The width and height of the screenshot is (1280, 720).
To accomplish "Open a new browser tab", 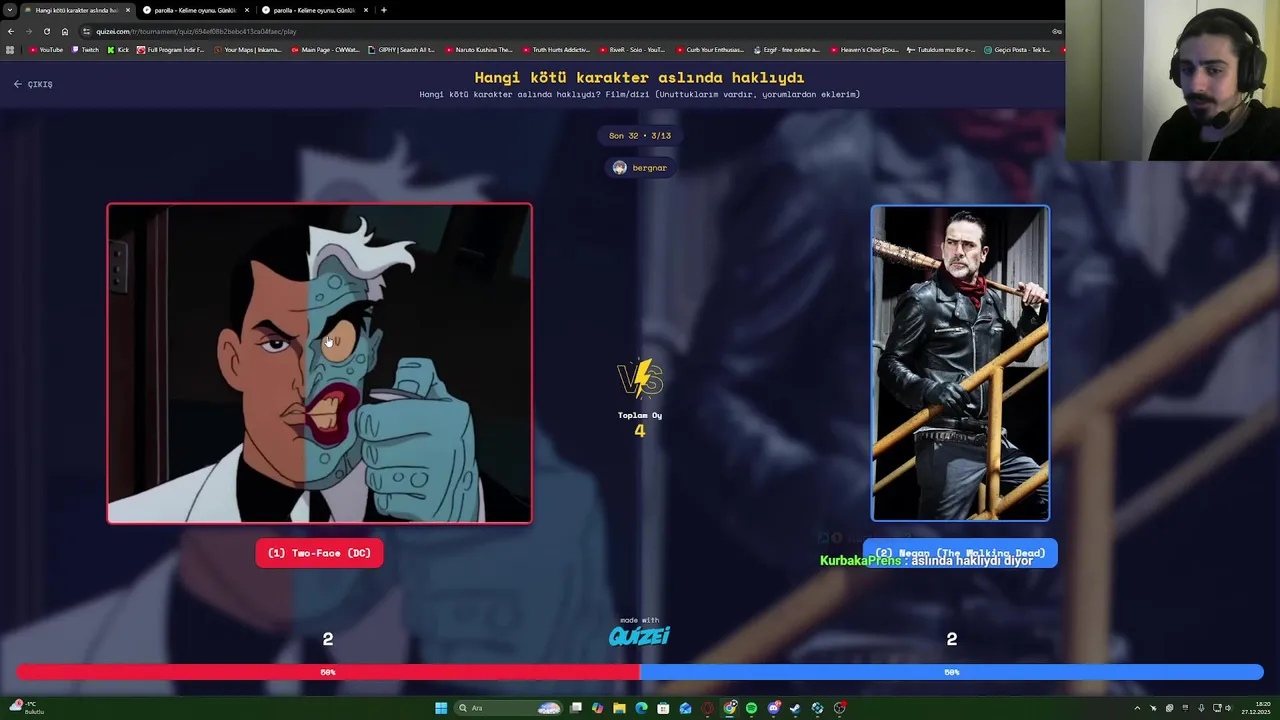I will pyautogui.click(x=383, y=10).
